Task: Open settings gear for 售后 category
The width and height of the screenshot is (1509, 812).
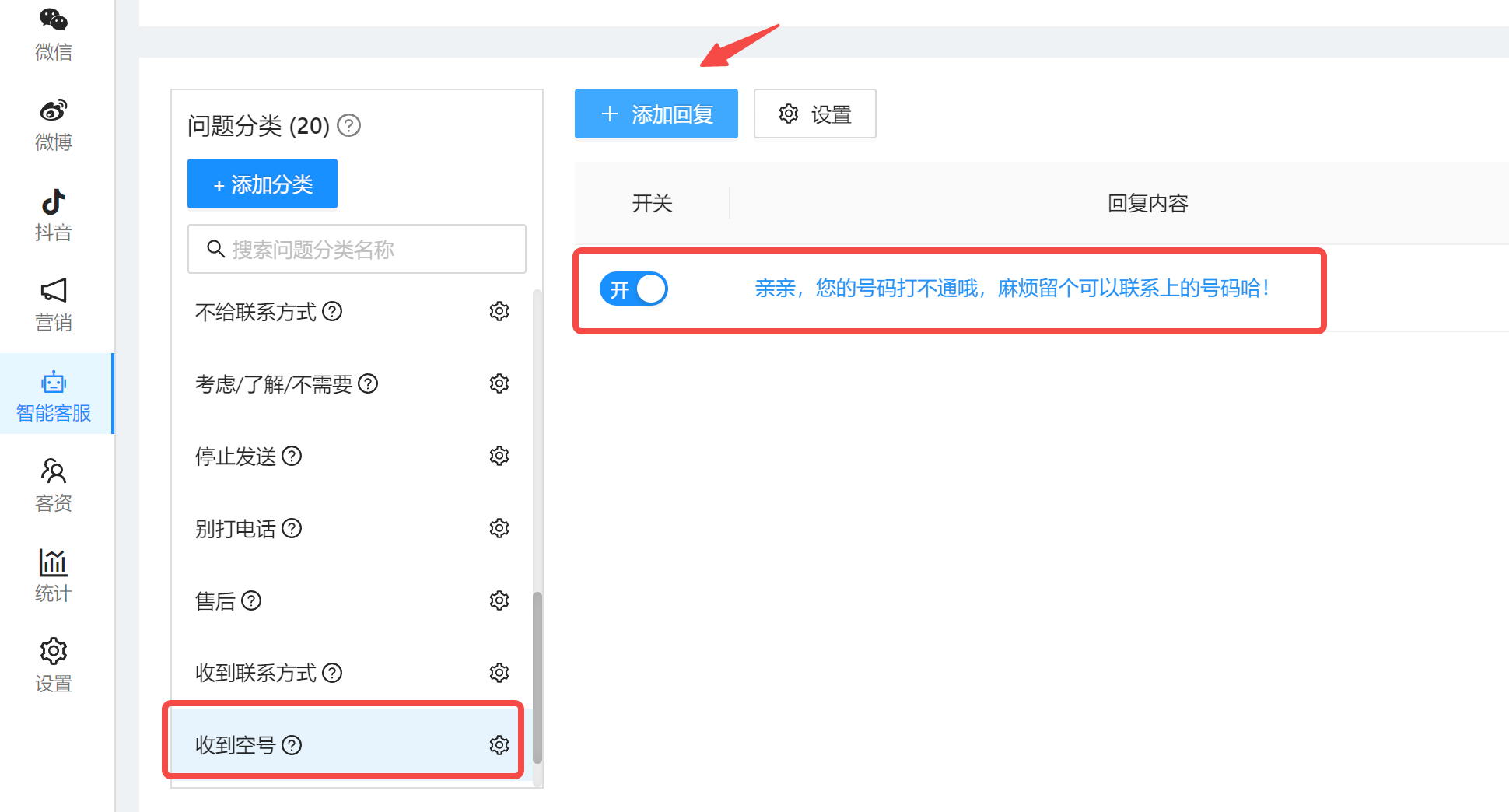Action: pyautogui.click(x=499, y=600)
